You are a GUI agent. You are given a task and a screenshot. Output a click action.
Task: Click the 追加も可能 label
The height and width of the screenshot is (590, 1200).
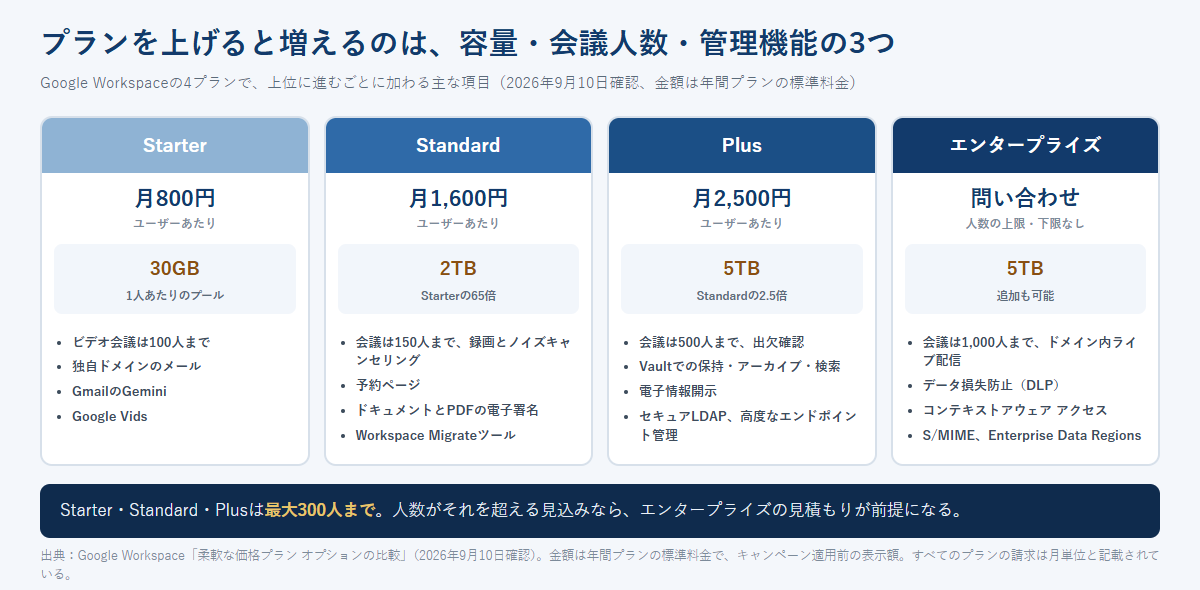point(1025,296)
